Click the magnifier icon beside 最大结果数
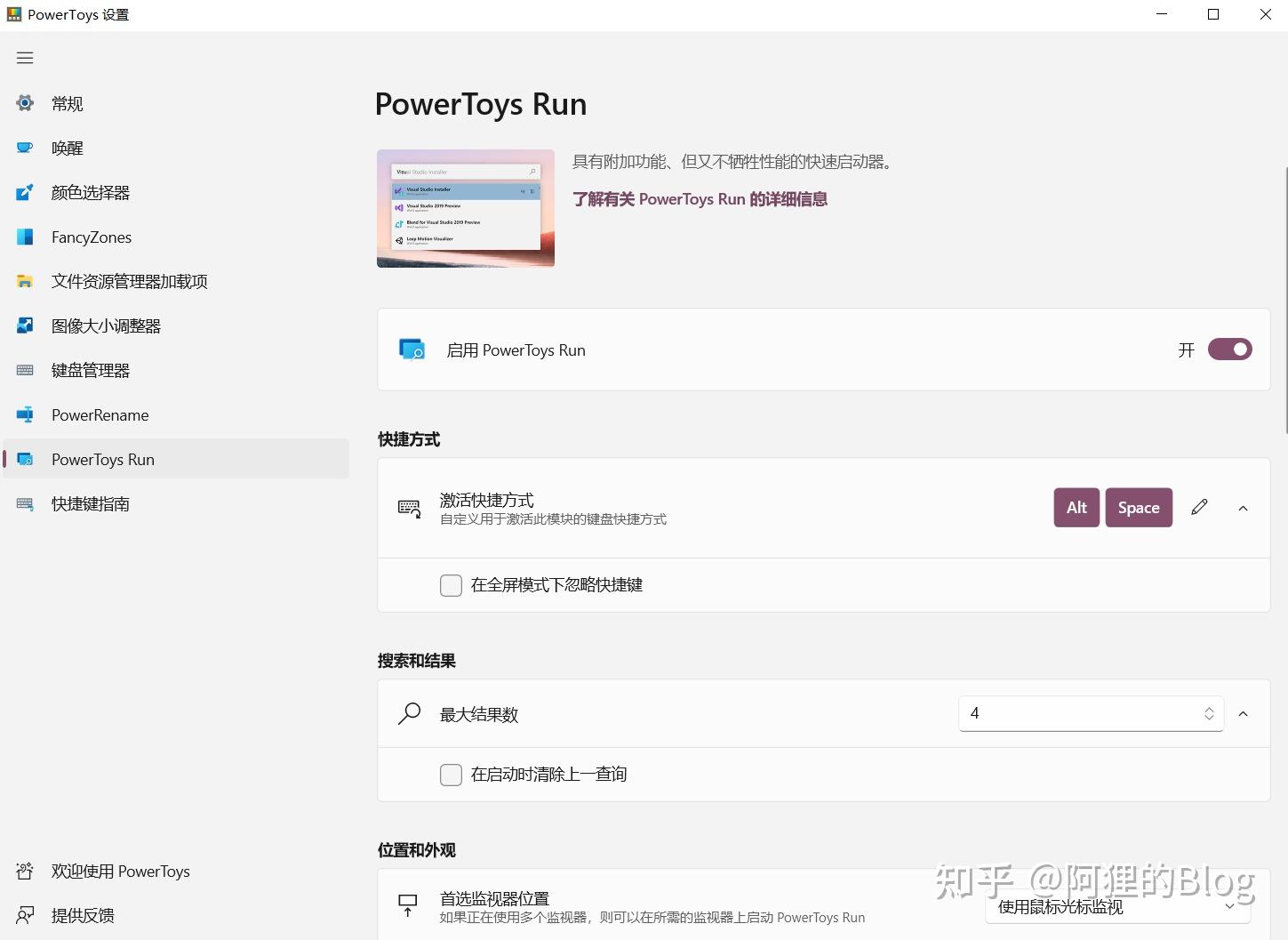The height and width of the screenshot is (940, 1288). [x=409, y=713]
